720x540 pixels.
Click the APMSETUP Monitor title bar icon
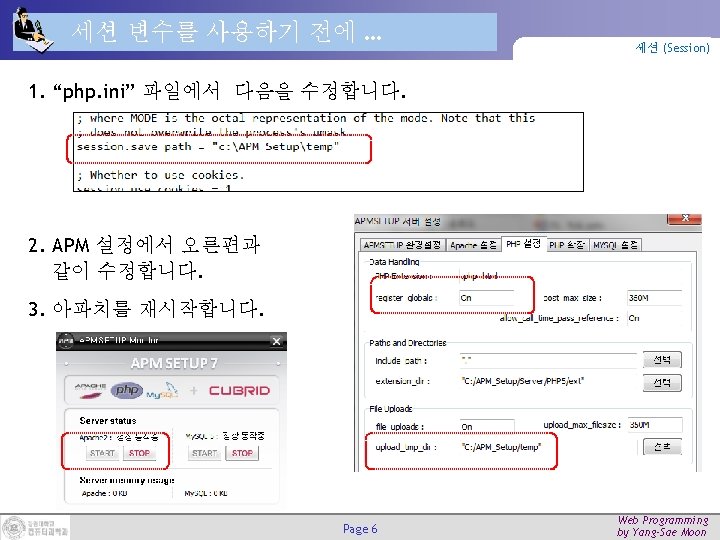[66, 341]
